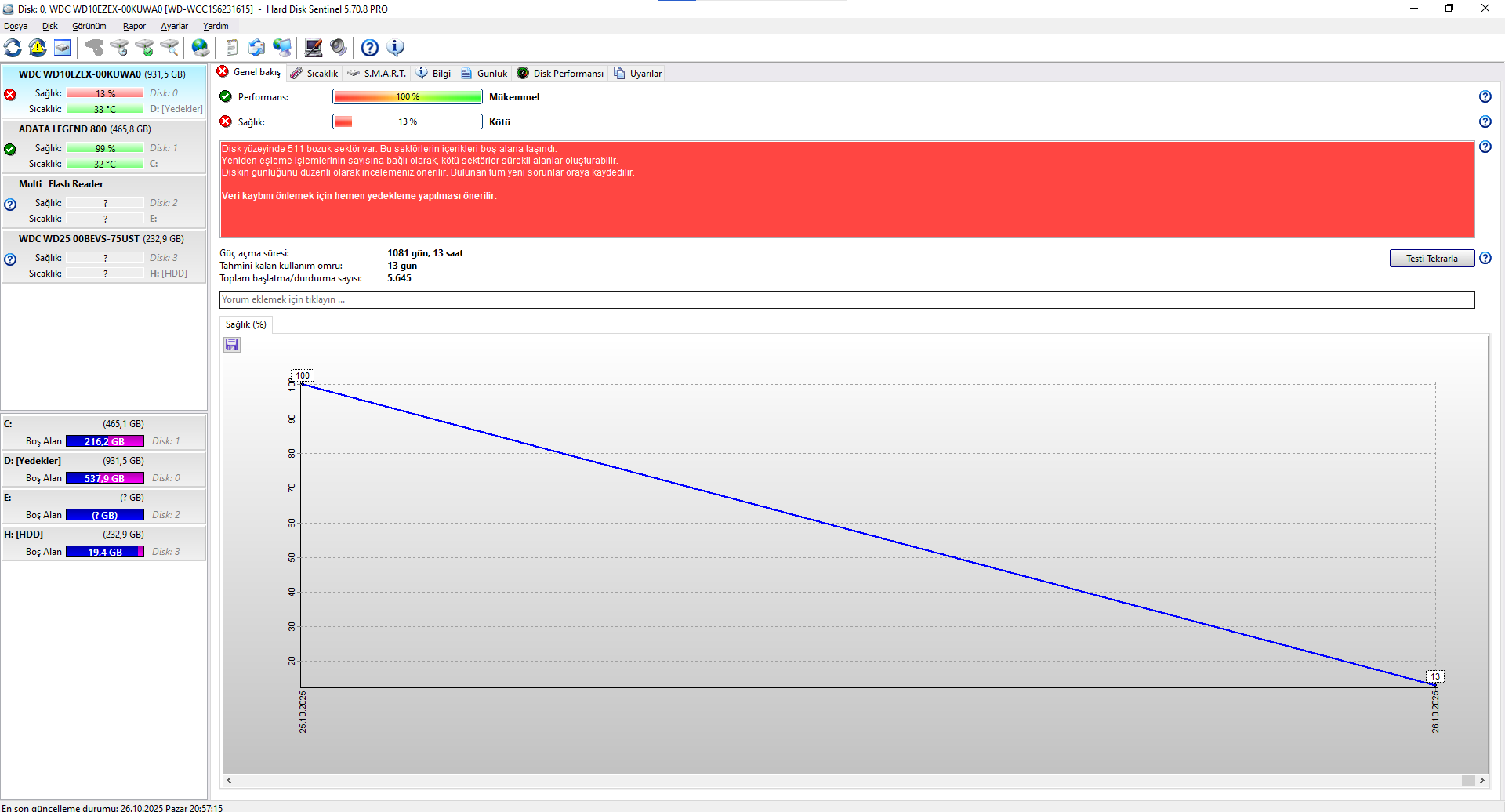This screenshot has width=1505, height=812.
Task: Click the 537,9 GB free space bar
Action: (x=105, y=478)
